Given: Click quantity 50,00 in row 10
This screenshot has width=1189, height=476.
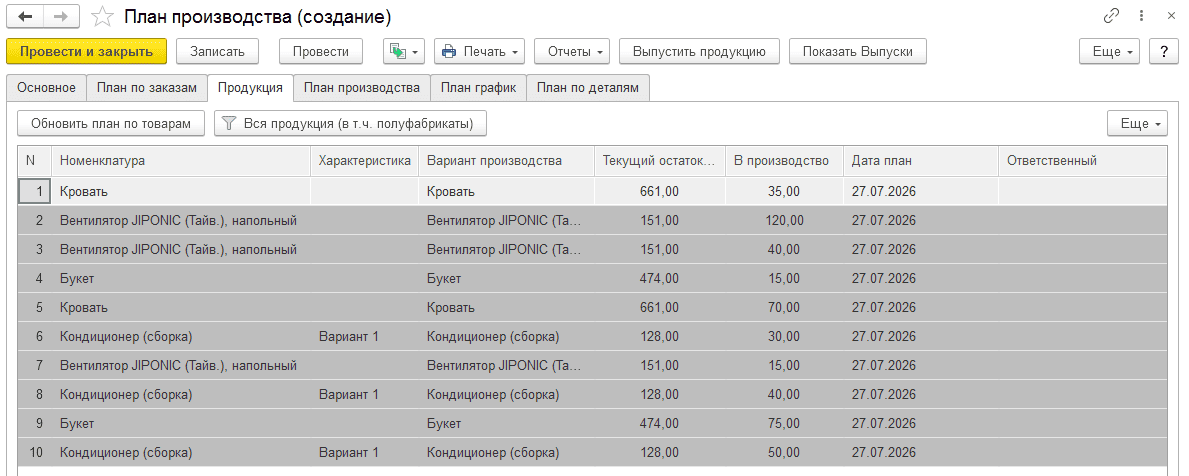Looking at the screenshot, I should click(x=784, y=453).
